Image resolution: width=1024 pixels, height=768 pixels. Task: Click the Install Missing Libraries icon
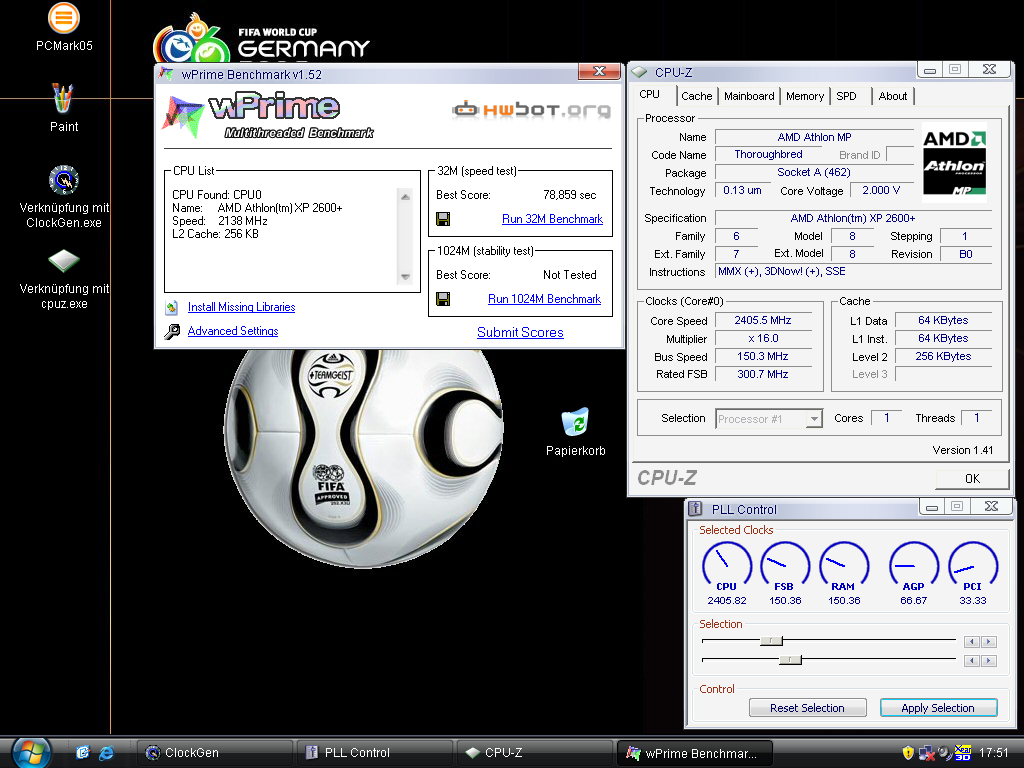pyautogui.click(x=172, y=307)
